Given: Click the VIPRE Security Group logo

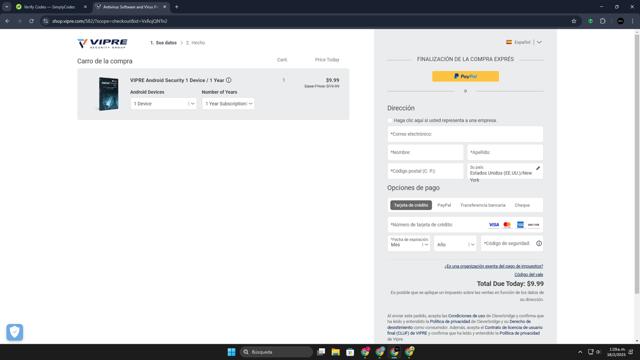Looking at the screenshot, I should (102, 43).
